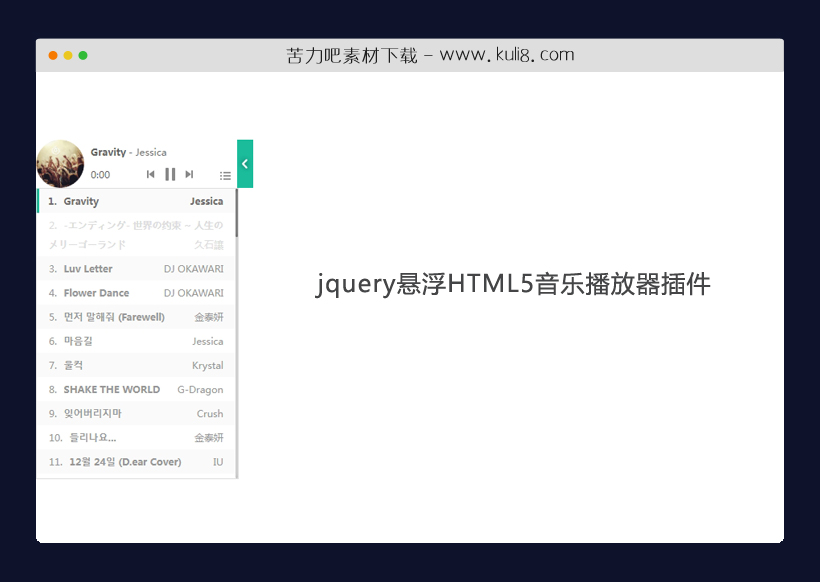Click the song title Gravity - Jessica

(x=128, y=152)
